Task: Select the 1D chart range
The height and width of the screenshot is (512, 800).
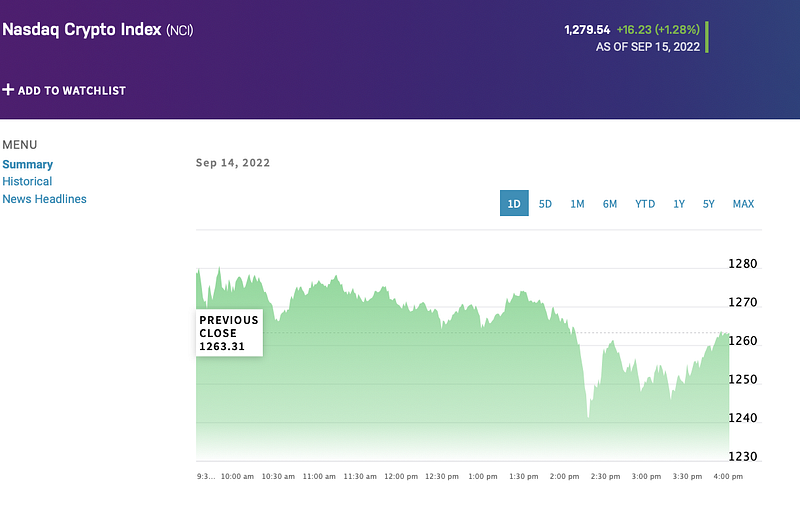Action: coord(514,204)
